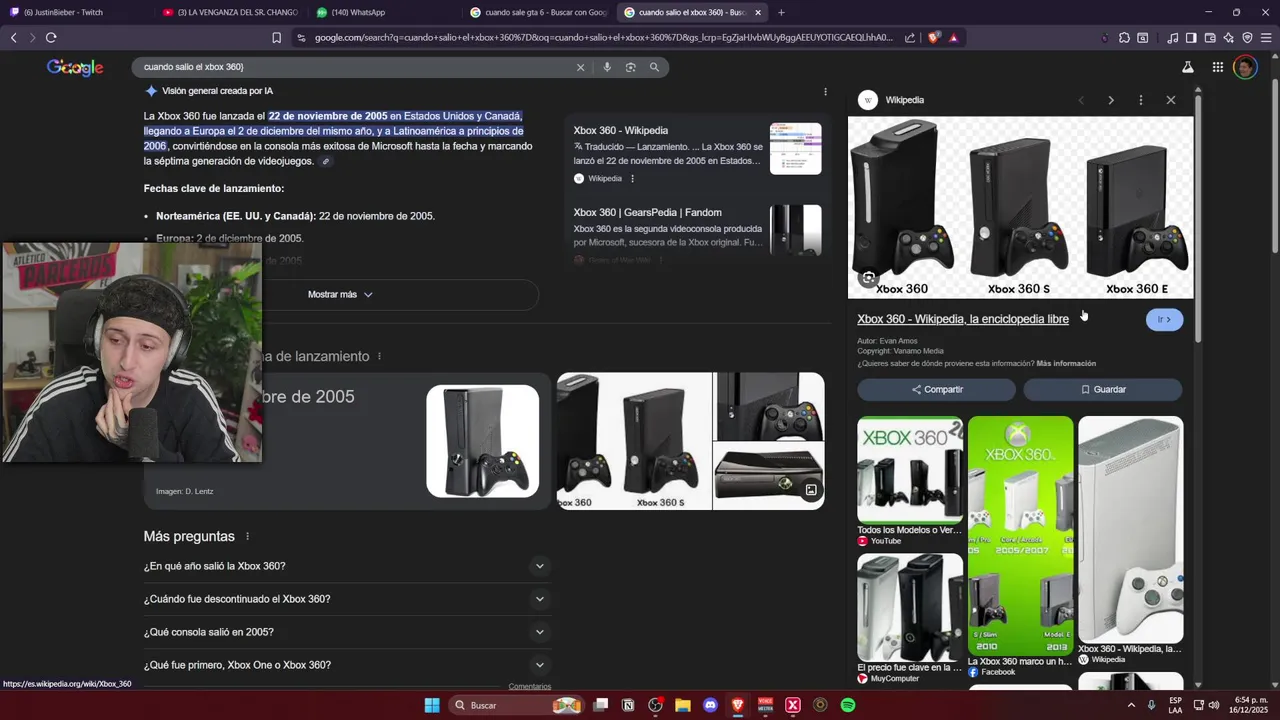Open browser main hamburger menu
This screenshot has height=720, width=1280.
pos(1266,38)
